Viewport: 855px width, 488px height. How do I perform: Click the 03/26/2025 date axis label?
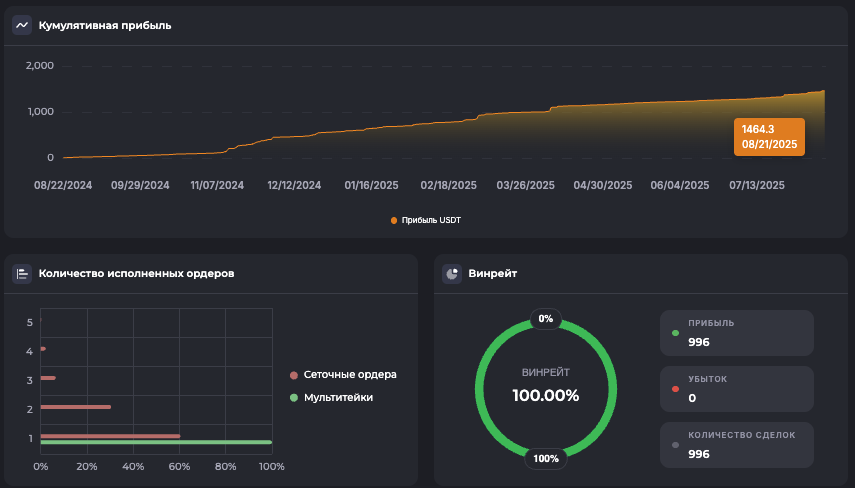pos(525,185)
